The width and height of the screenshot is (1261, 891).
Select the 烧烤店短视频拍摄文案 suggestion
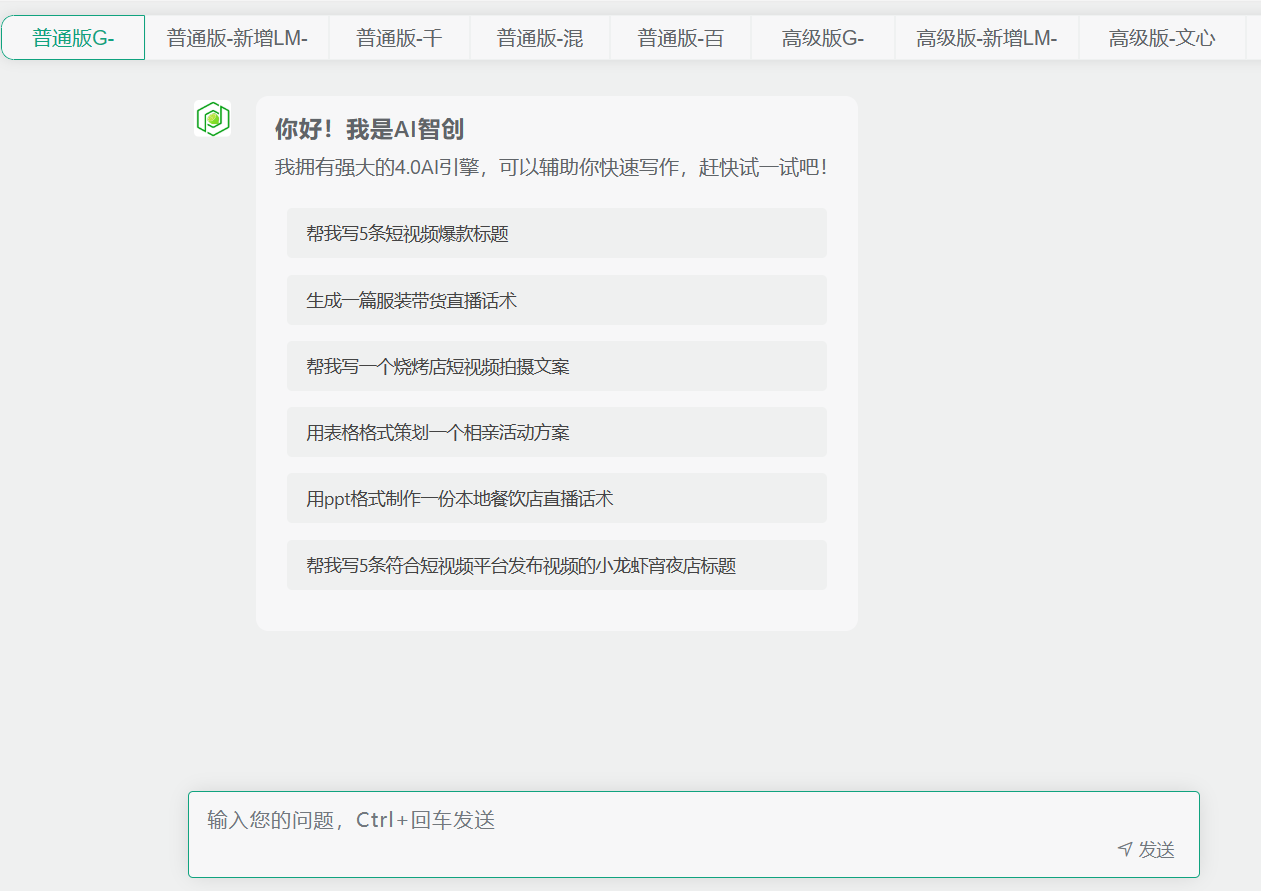click(x=556, y=366)
